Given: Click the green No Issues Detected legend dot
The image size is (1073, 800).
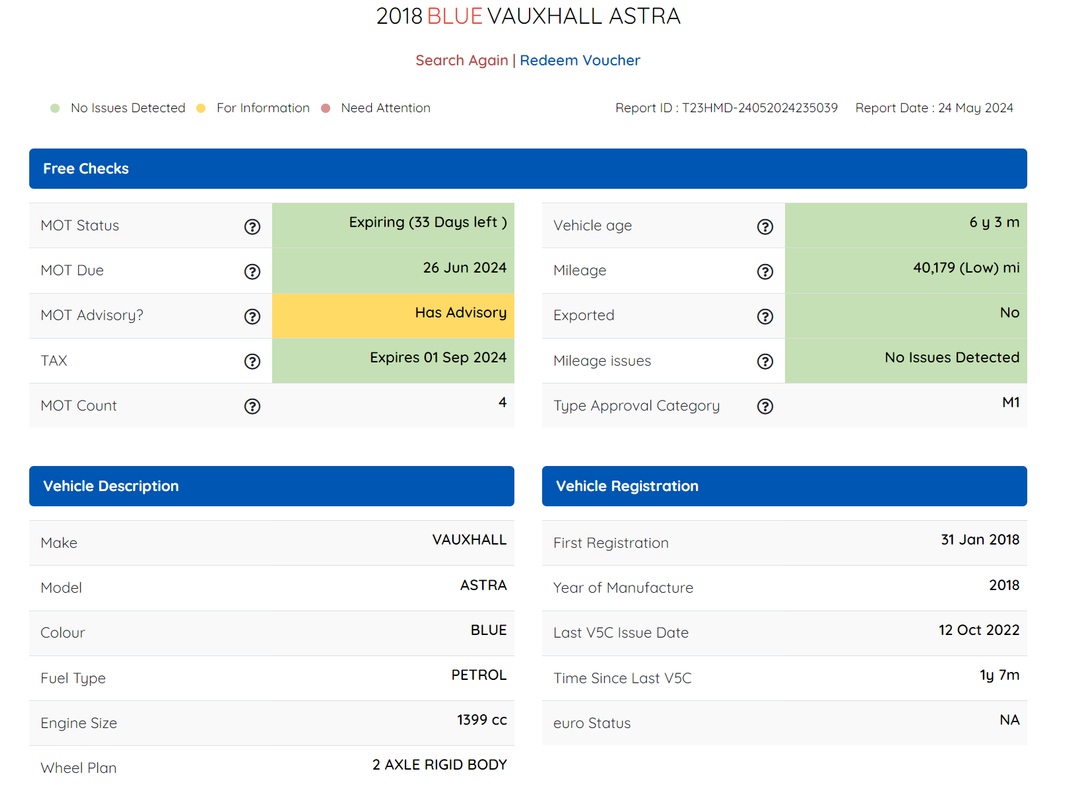Looking at the screenshot, I should tap(55, 108).
